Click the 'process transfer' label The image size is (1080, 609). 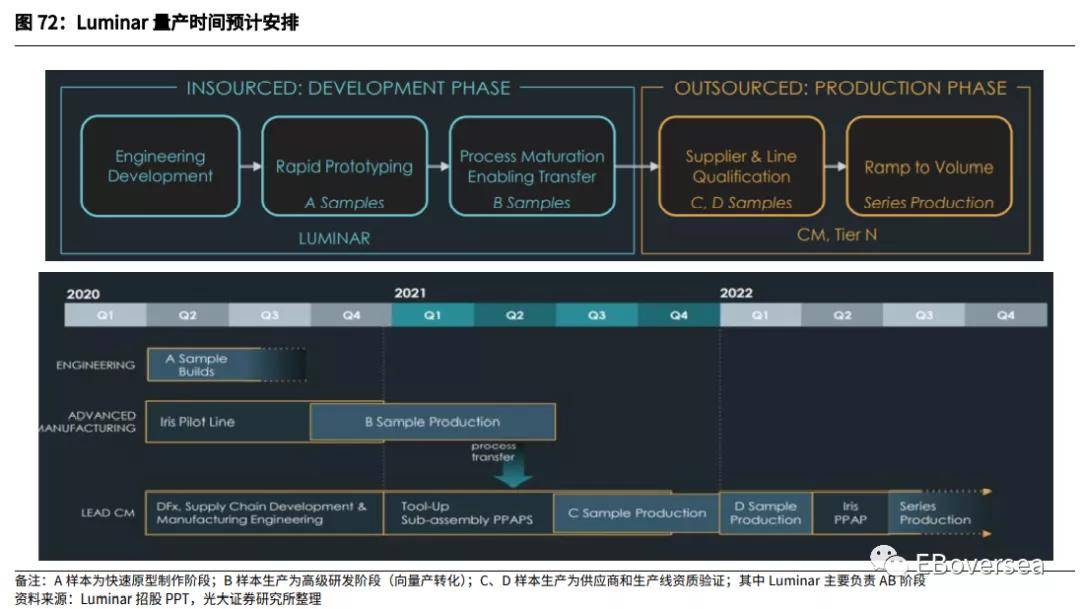pyautogui.click(x=493, y=451)
